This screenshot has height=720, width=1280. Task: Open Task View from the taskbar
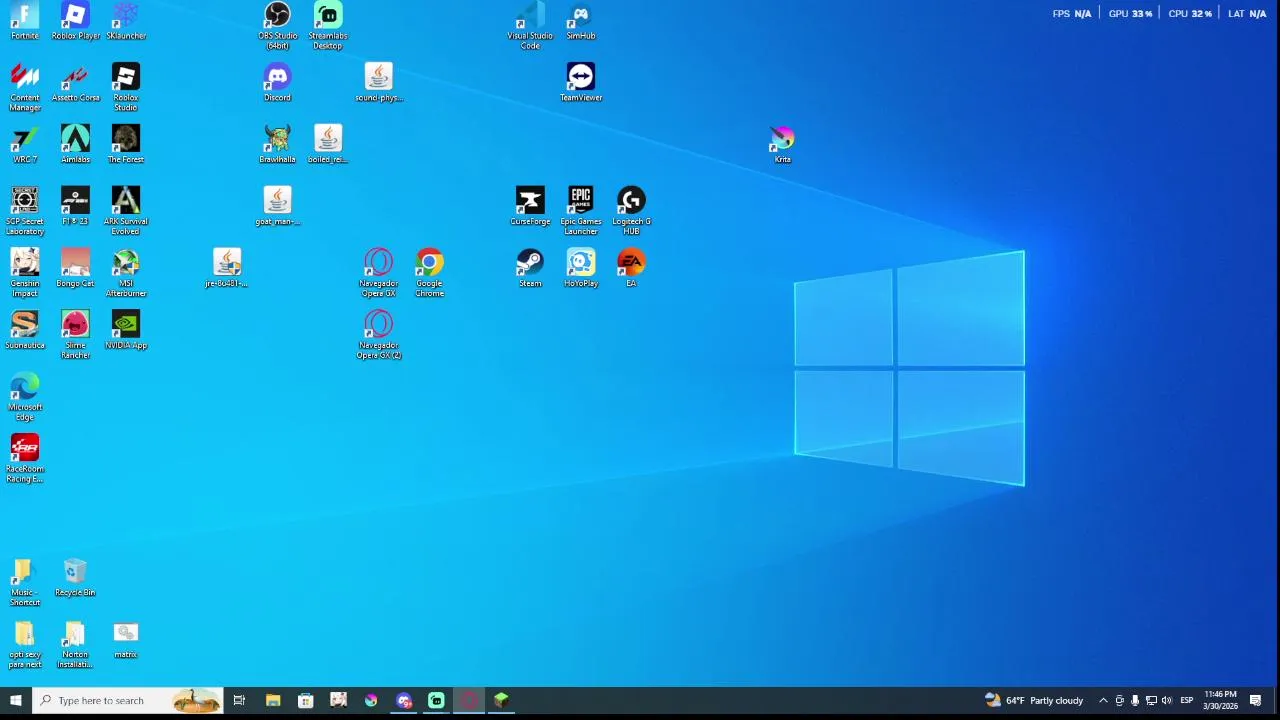(x=239, y=700)
